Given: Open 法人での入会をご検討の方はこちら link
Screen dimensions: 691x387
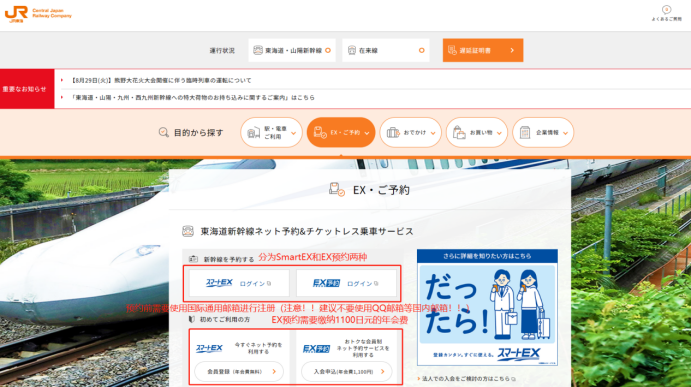Looking at the screenshot, I should coord(466,379).
